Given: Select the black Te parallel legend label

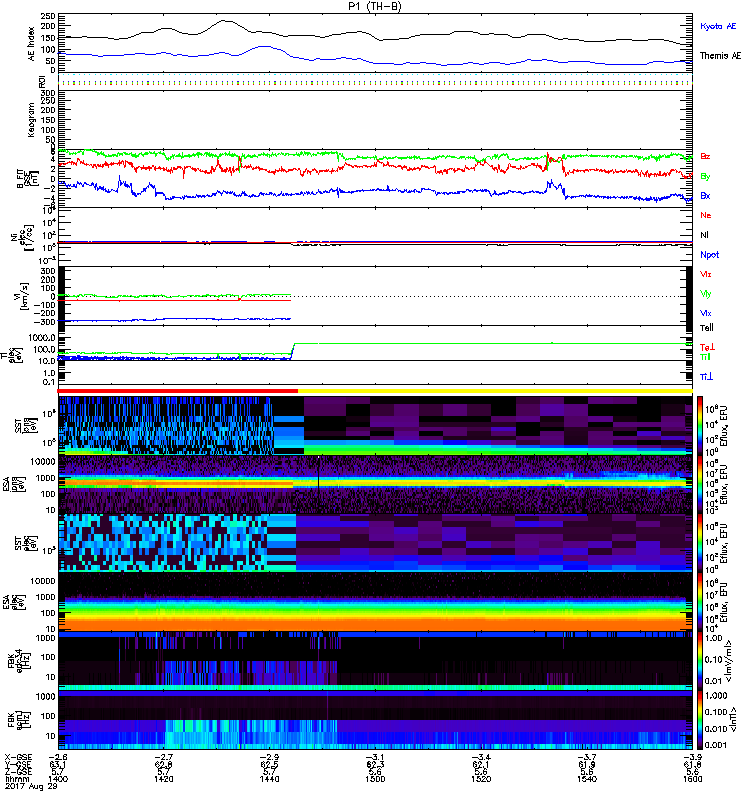Looking at the screenshot, I should [707, 328].
